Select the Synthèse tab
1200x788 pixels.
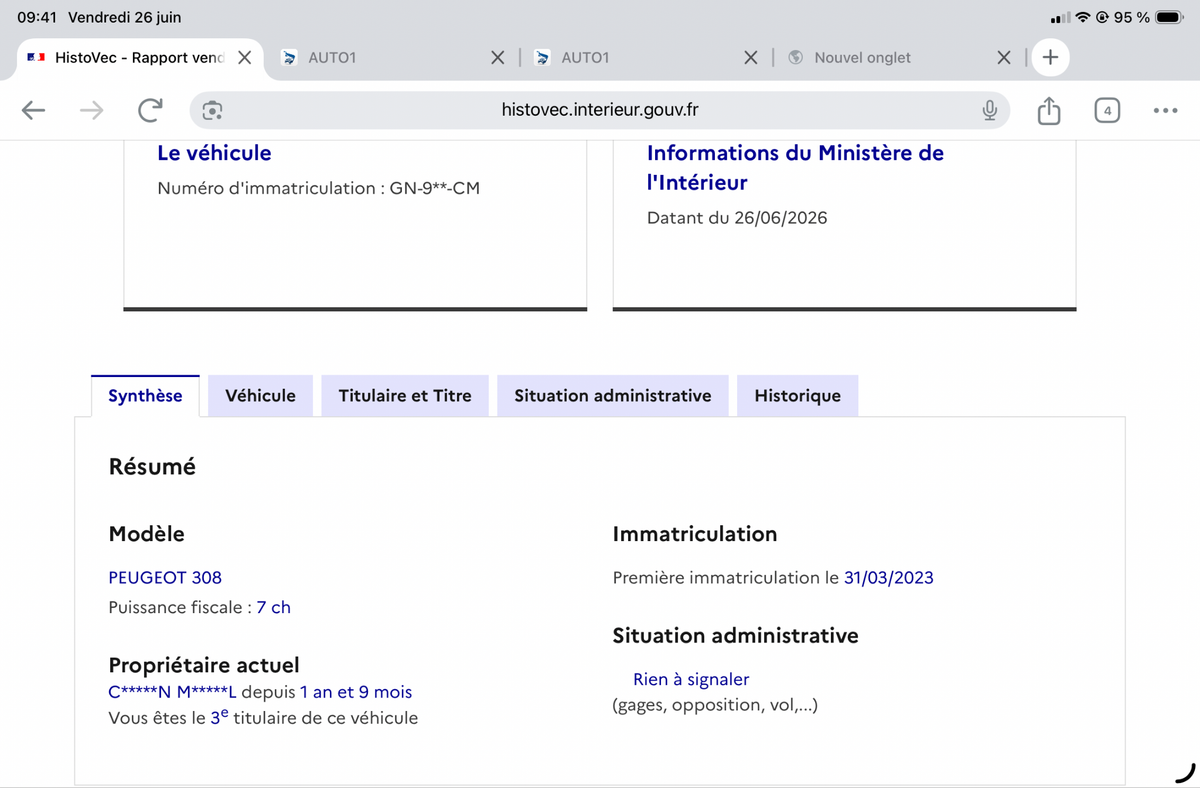point(145,396)
